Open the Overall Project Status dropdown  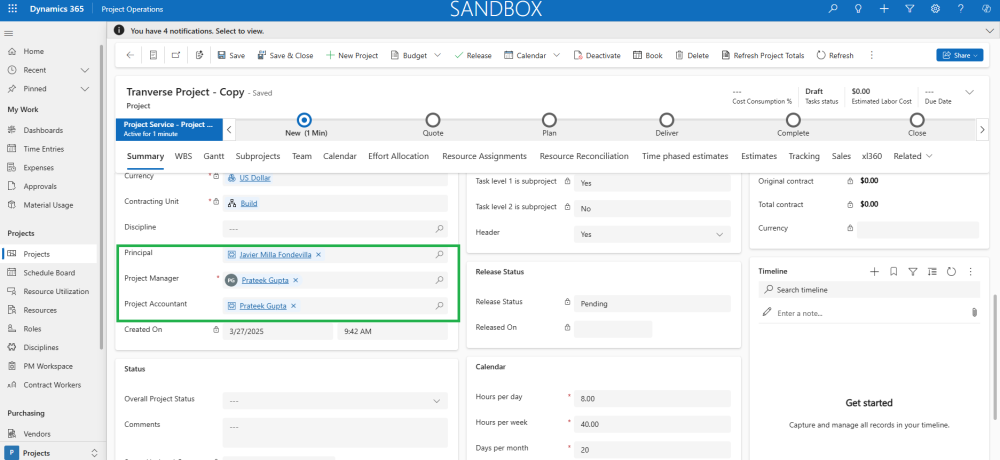click(x=335, y=401)
